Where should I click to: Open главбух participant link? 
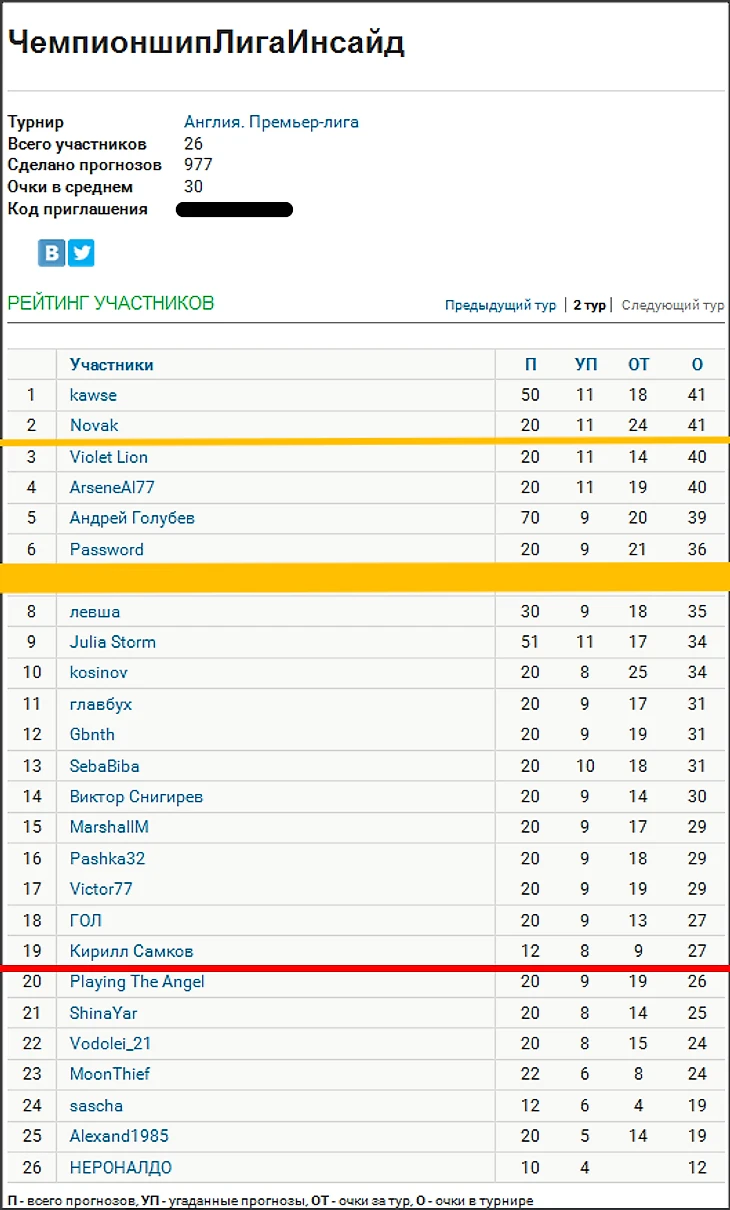pos(101,704)
